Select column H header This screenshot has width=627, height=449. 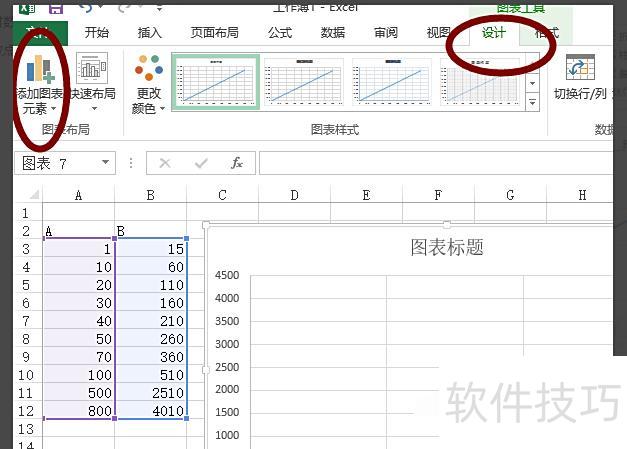point(580,195)
